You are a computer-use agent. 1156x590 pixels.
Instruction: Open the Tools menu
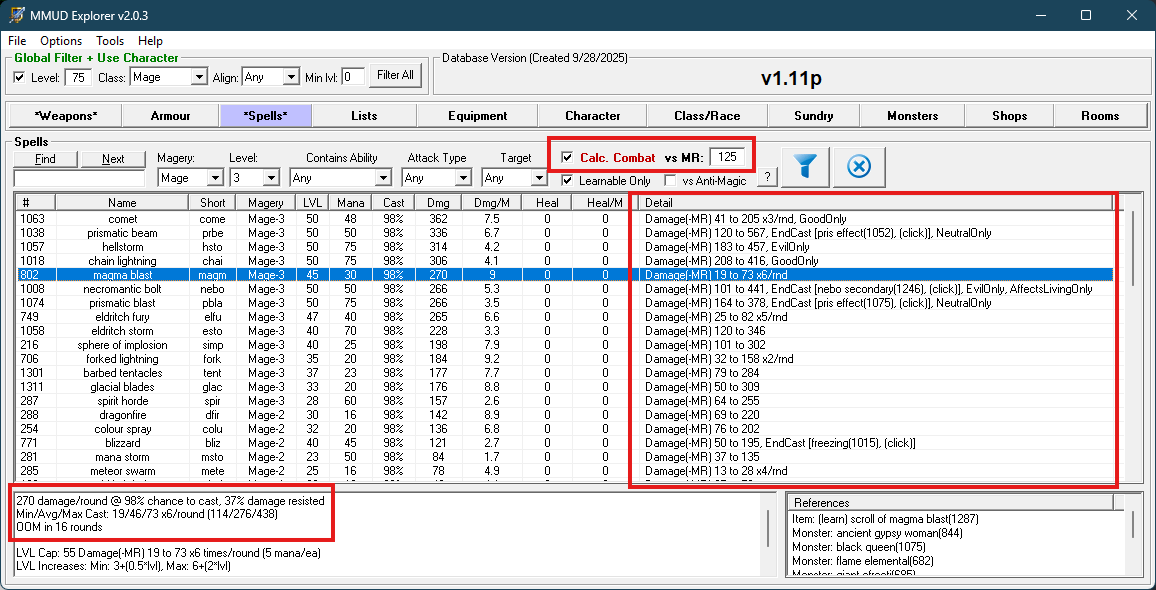tap(110, 41)
